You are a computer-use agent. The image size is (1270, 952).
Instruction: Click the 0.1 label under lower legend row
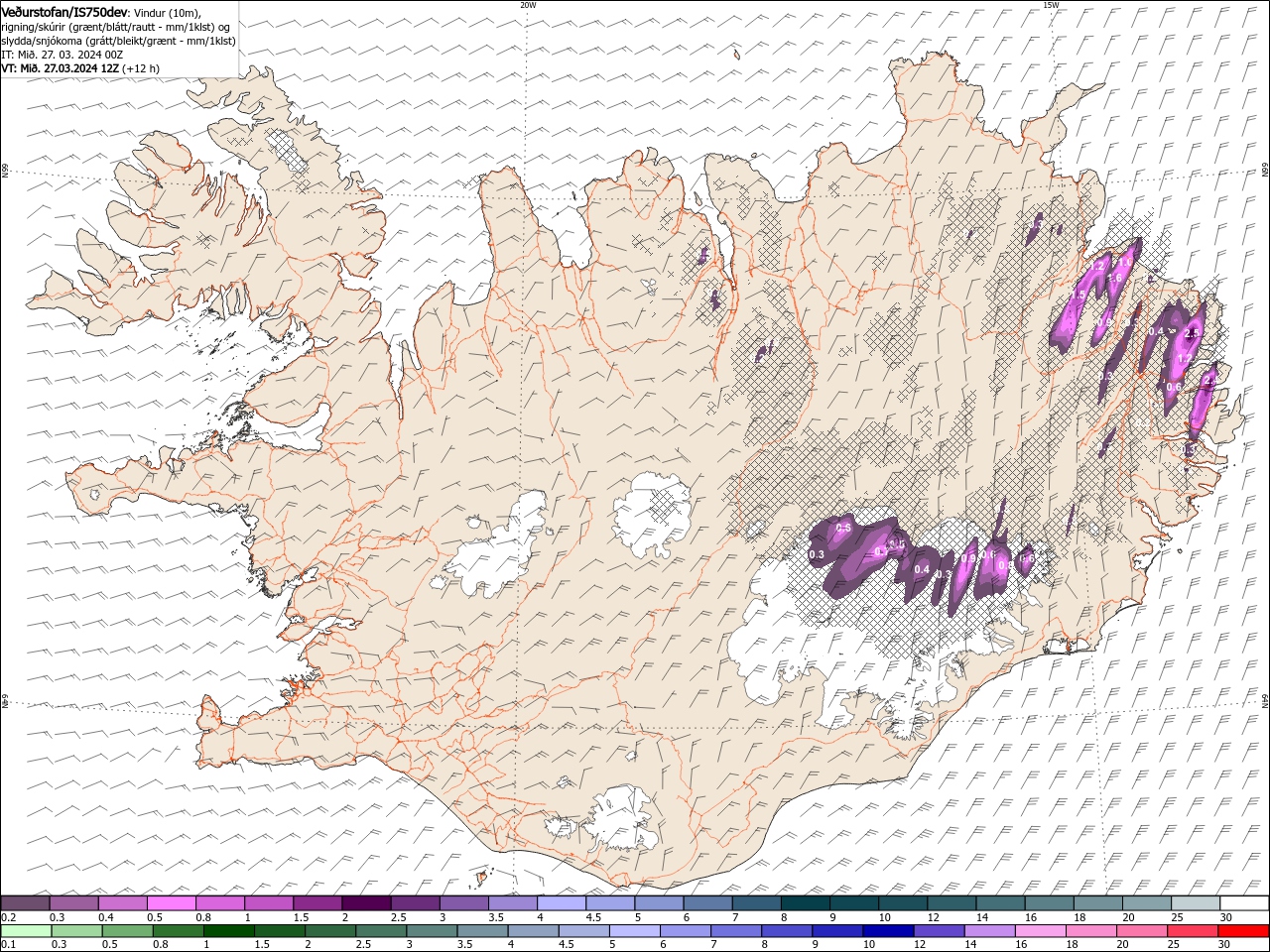pyautogui.click(x=8, y=945)
